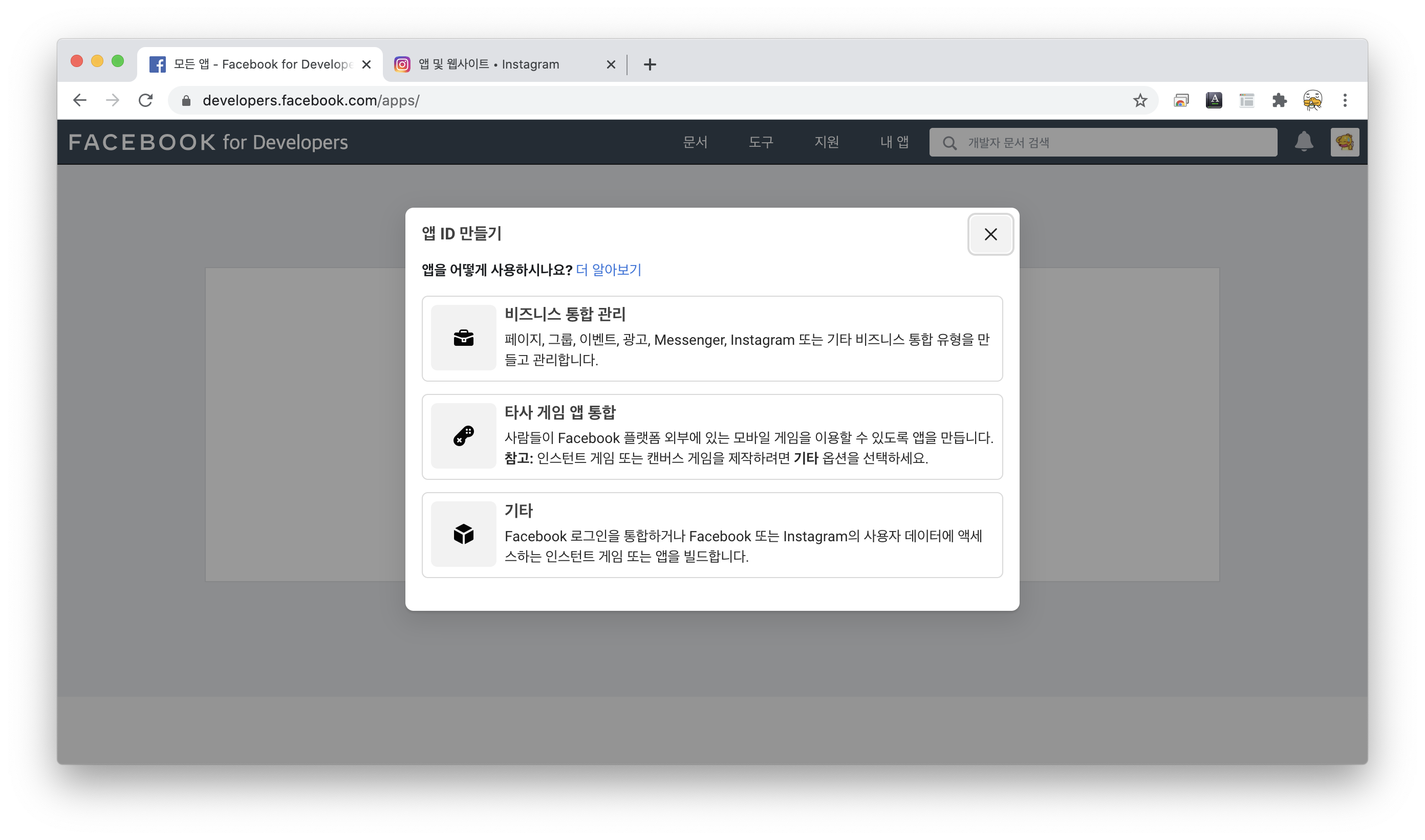This screenshot has width=1425, height=840.
Task: Open Chrome's three-dot menu
Action: [1345, 101]
